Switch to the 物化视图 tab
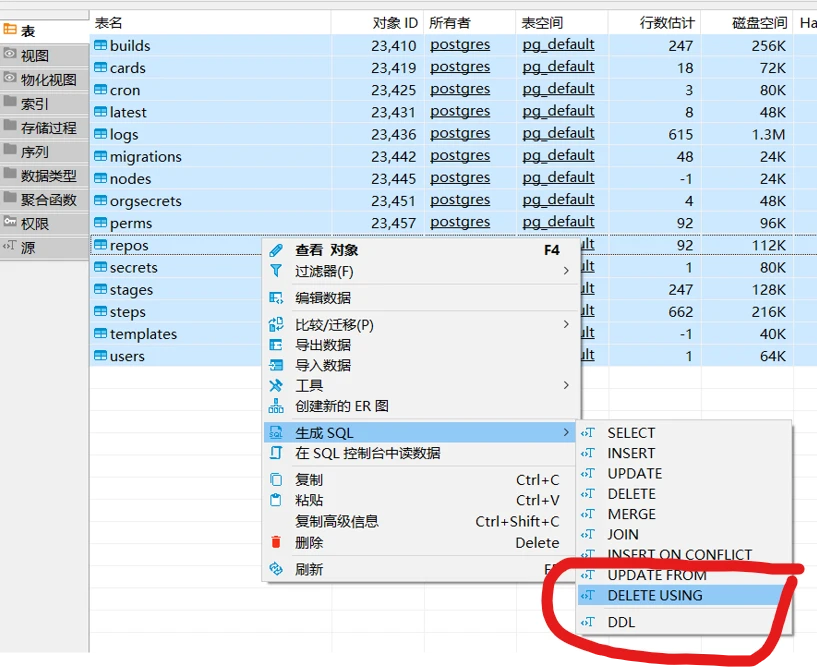The width and height of the screenshot is (817, 667). coord(44,79)
